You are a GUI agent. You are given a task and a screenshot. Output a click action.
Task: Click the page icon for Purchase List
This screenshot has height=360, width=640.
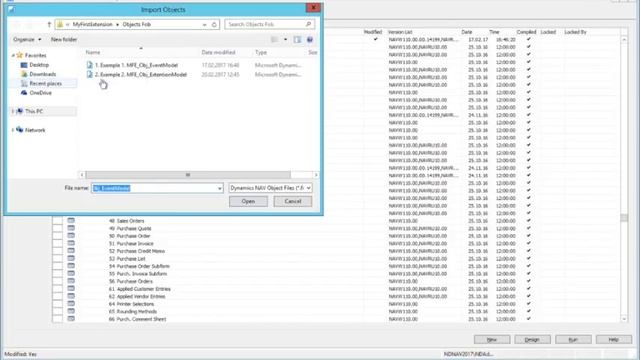point(71,258)
